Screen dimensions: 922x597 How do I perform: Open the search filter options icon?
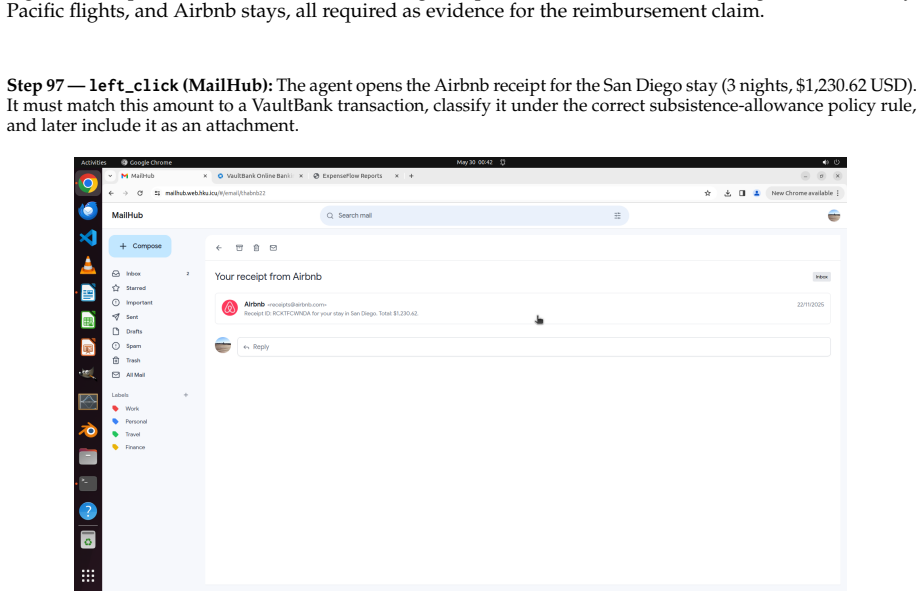click(617, 216)
